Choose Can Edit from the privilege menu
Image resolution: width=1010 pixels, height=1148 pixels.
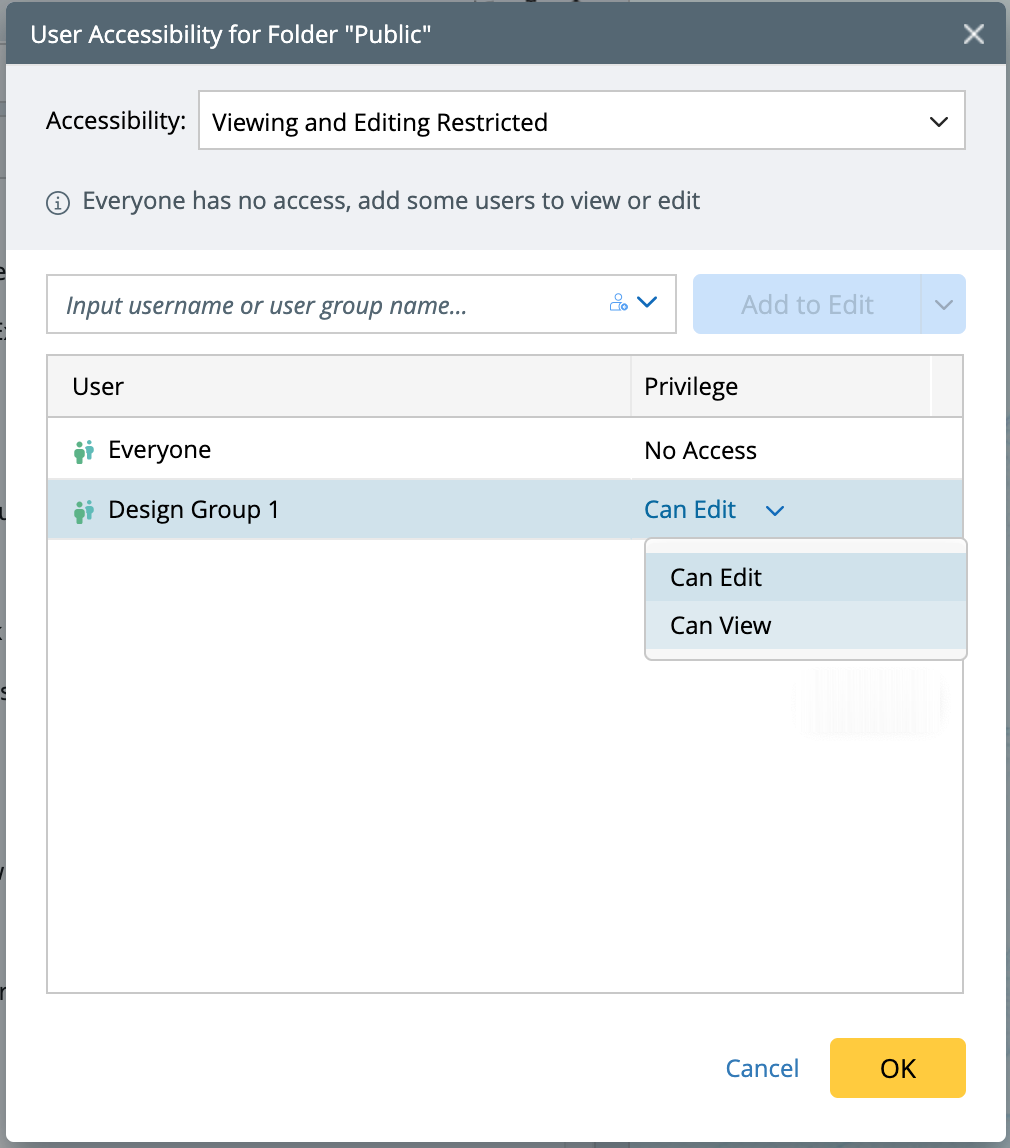coord(716,577)
